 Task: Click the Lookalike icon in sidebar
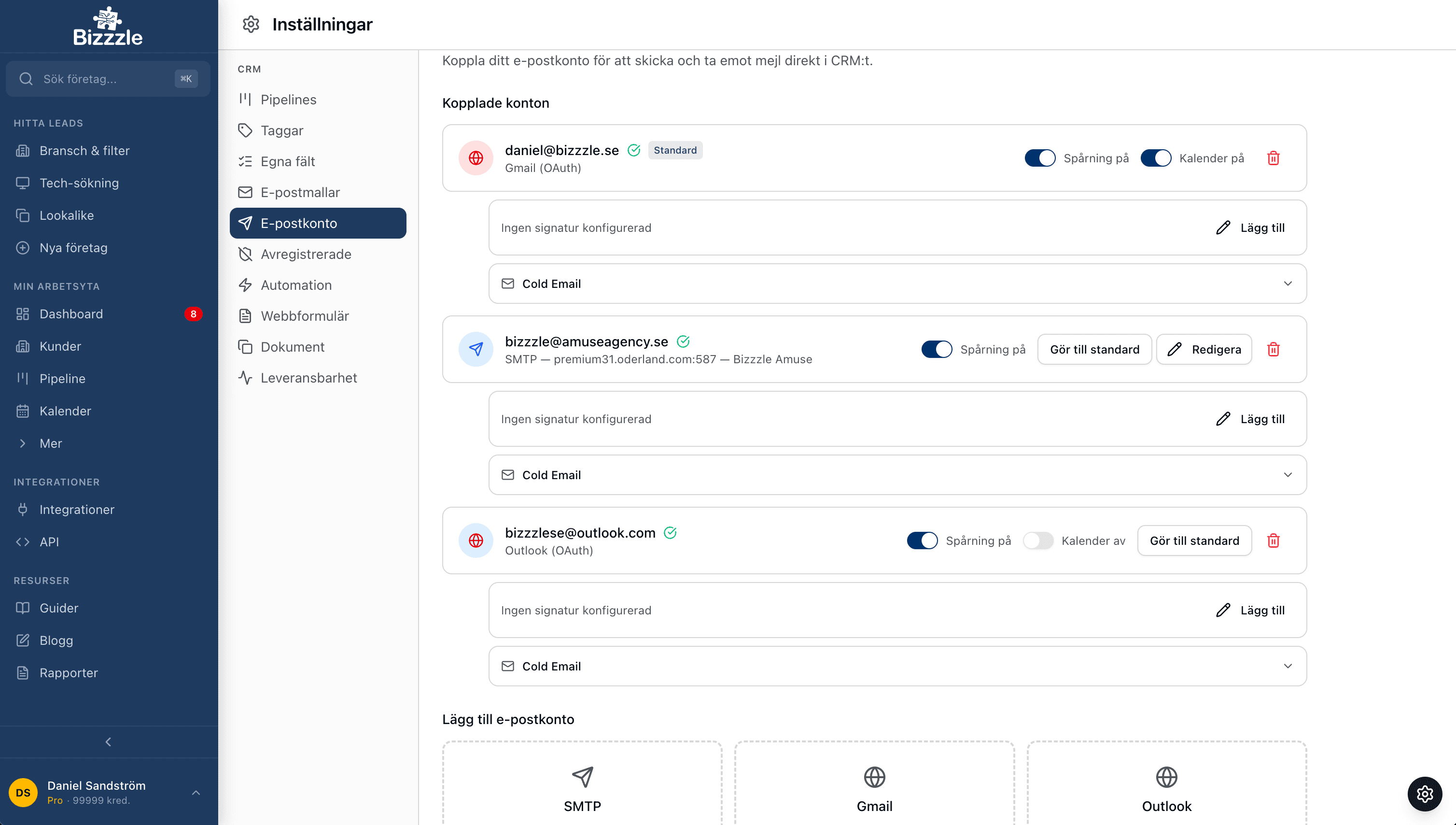(x=23, y=215)
